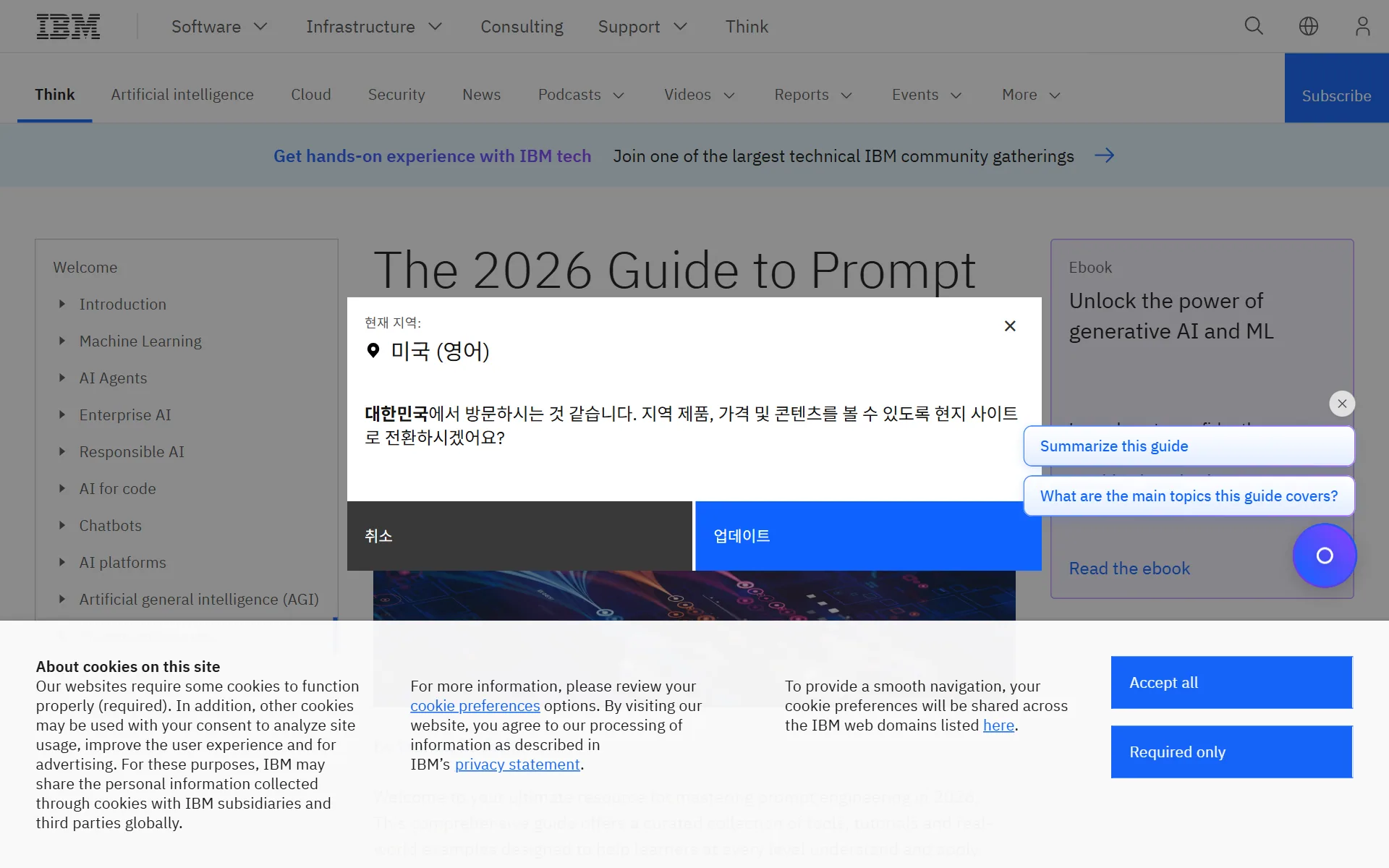Click the 취소 cancel button
The image size is (1389, 868).
(519, 536)
